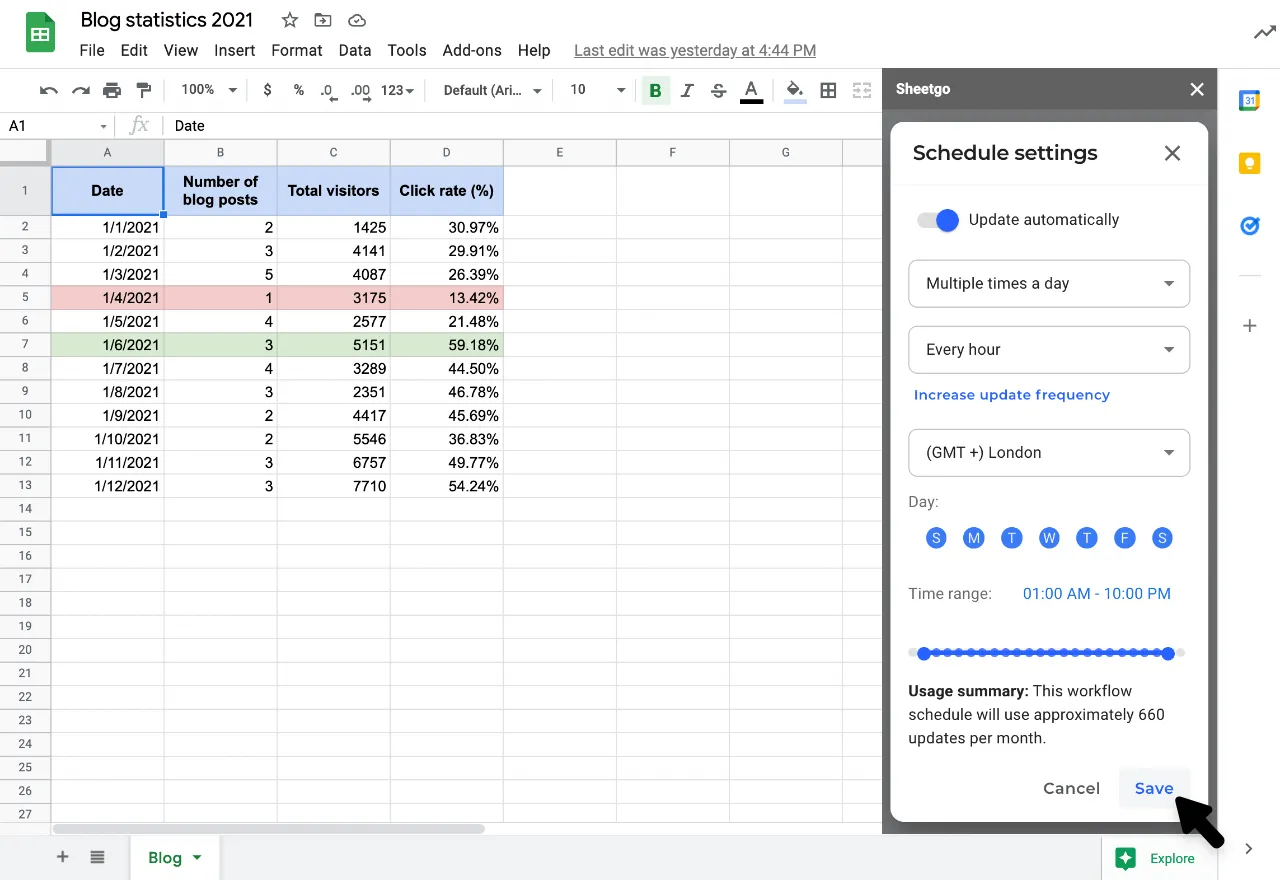
Task: Click the formula bar input
Action: 520,126
